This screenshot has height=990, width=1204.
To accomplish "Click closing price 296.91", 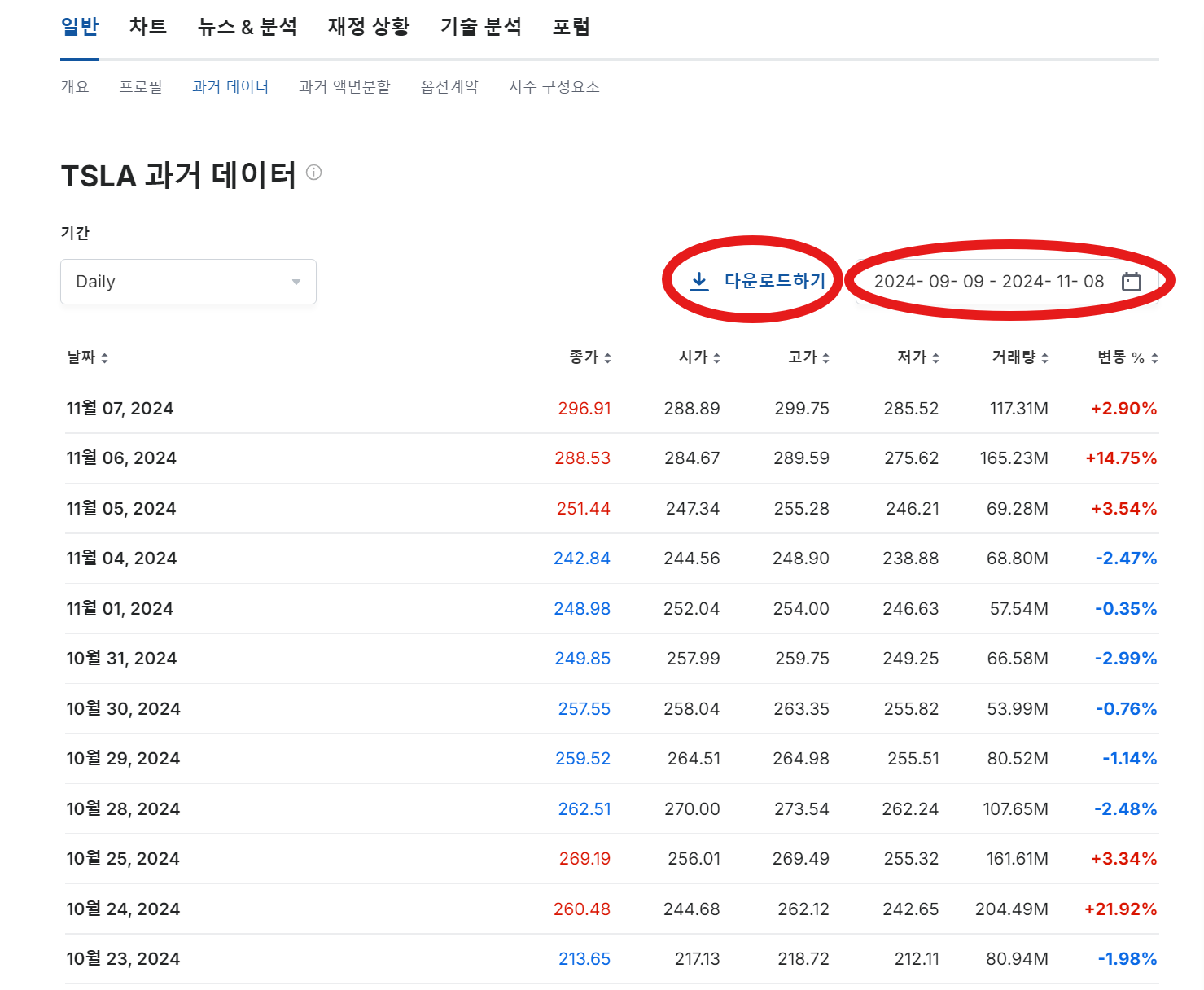I will tap(584, 409).
